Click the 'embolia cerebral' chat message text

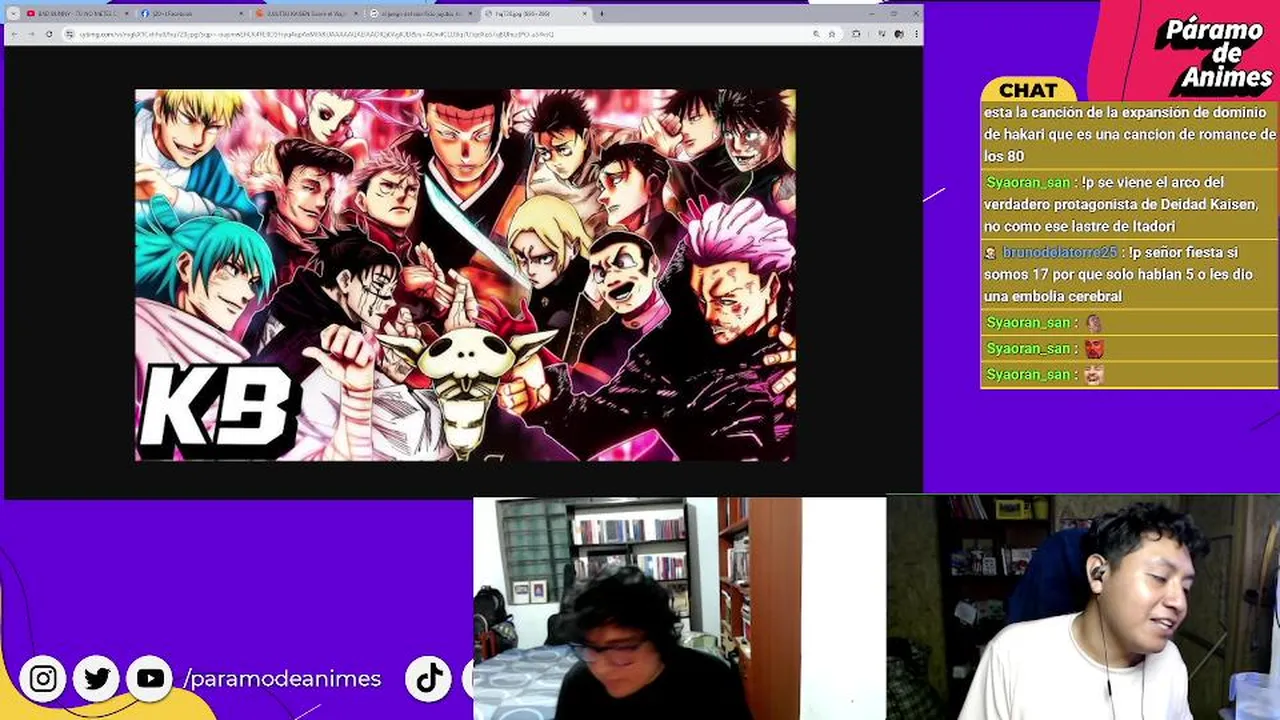(1119, 275)
